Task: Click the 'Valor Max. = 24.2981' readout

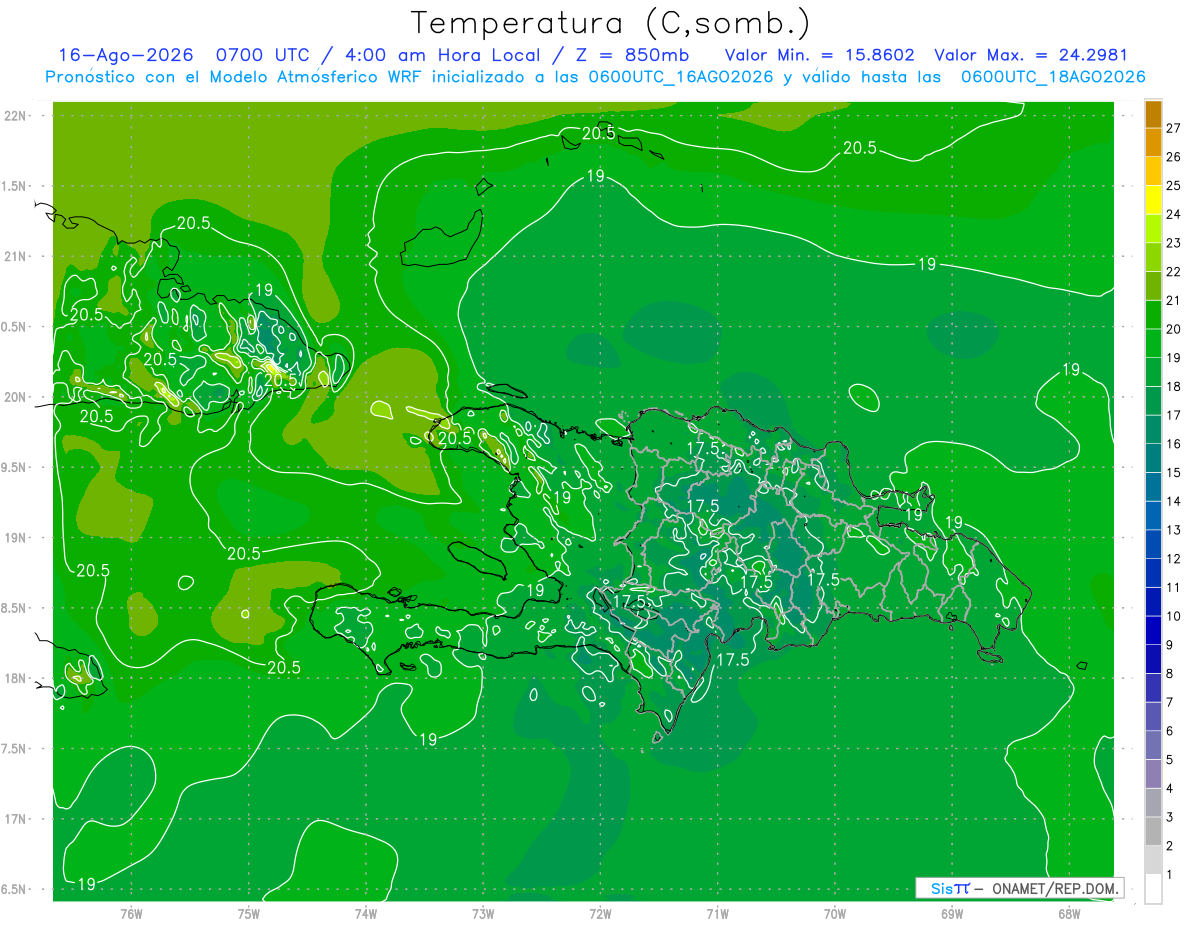Action: (1032, 55)
